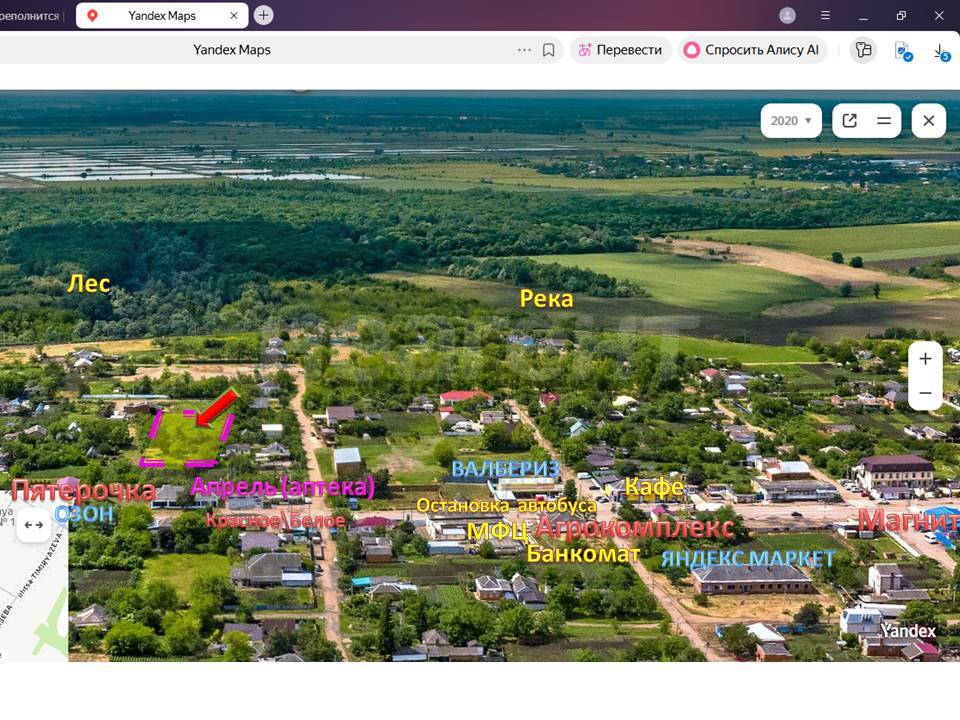Open a new browser tab

point(263,15)
